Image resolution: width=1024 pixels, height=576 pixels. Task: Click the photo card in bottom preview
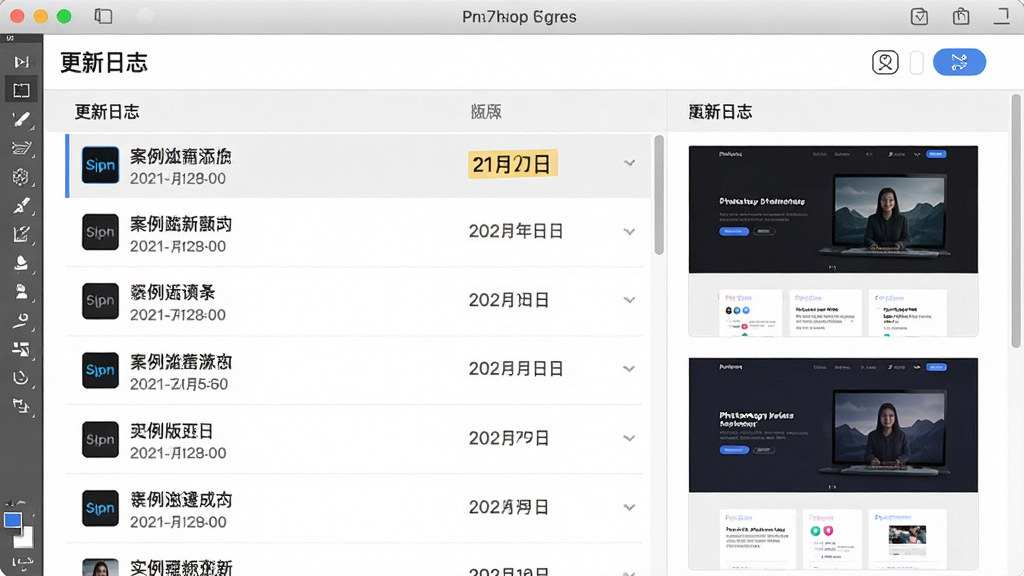tap(907, 539)
